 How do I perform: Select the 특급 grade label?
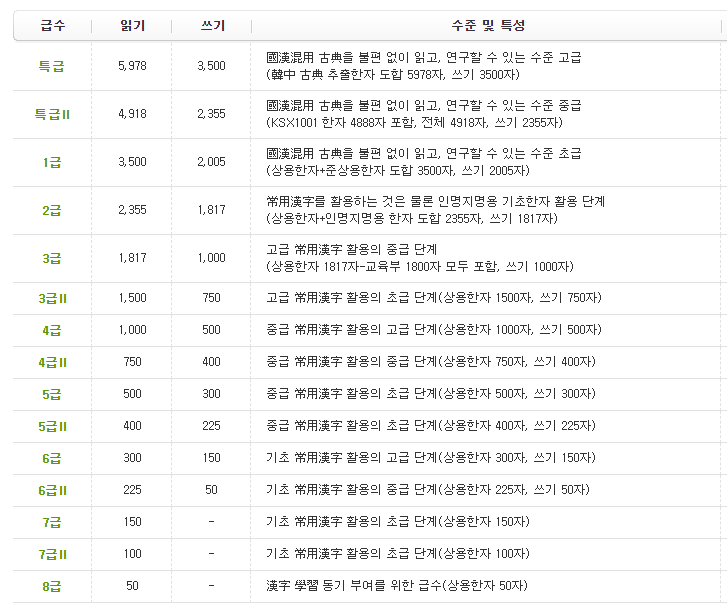coord(51,66)
